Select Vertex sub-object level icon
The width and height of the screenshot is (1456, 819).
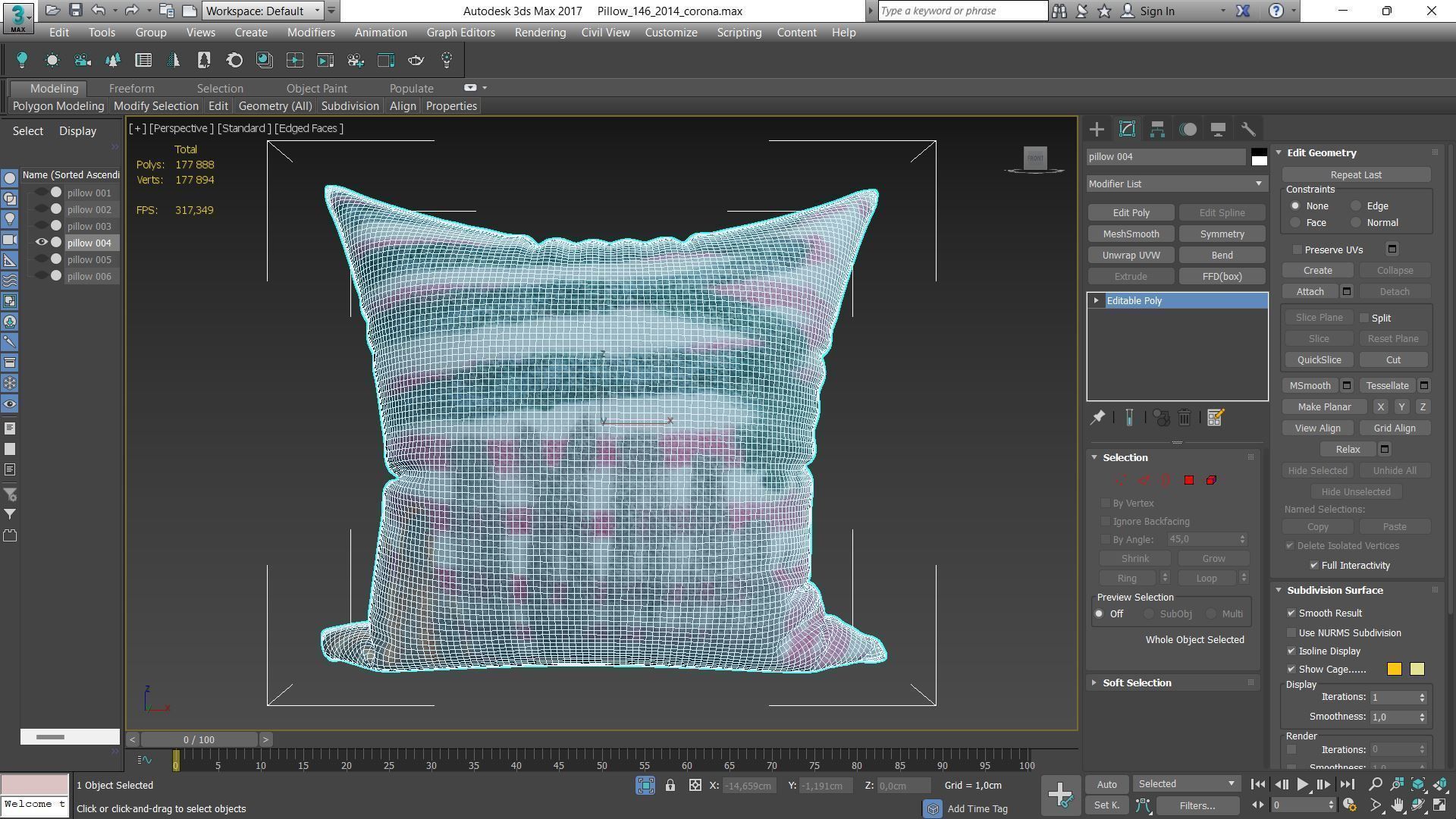1120,480
